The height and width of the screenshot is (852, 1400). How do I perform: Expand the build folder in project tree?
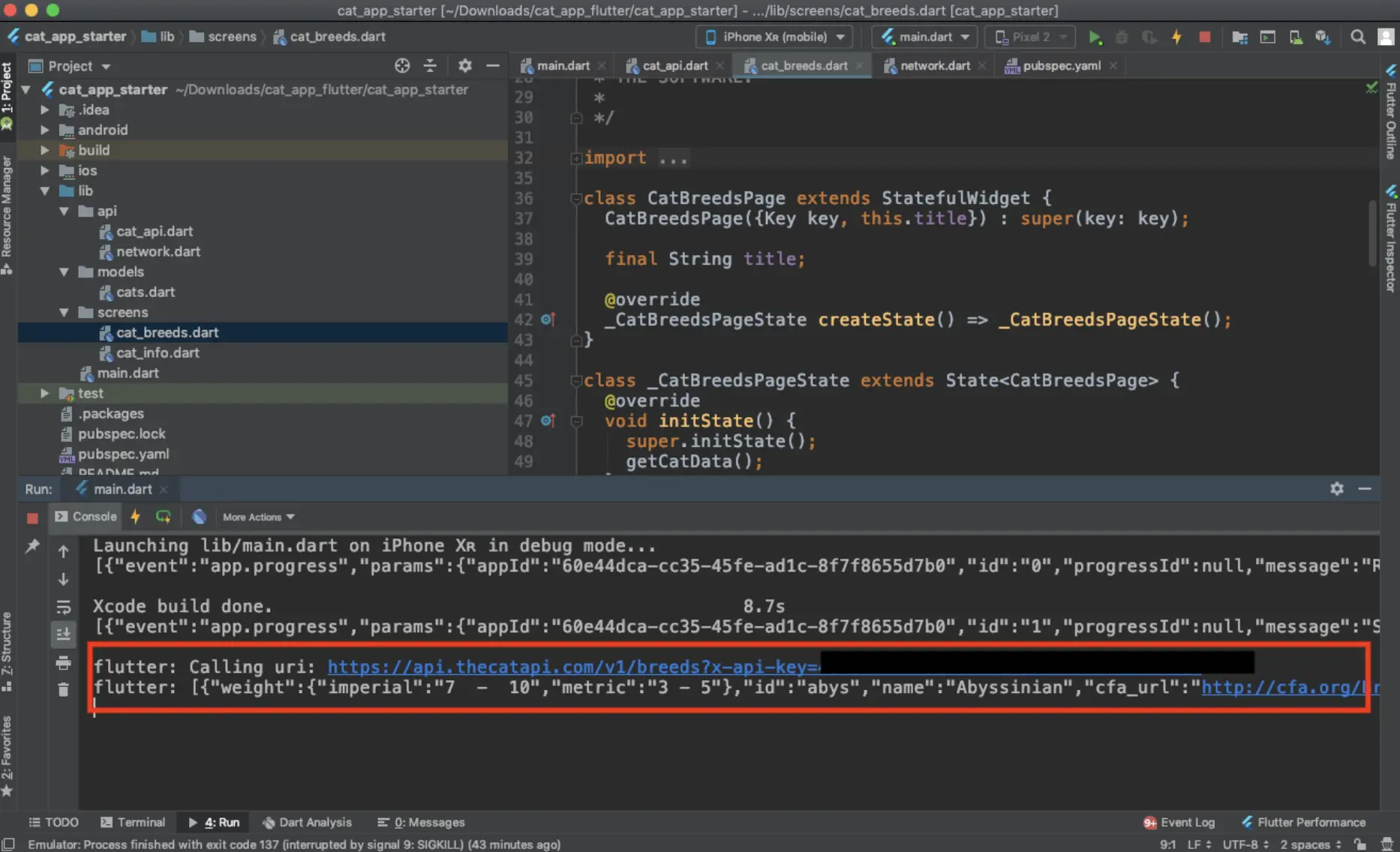(x=45, y=150)
